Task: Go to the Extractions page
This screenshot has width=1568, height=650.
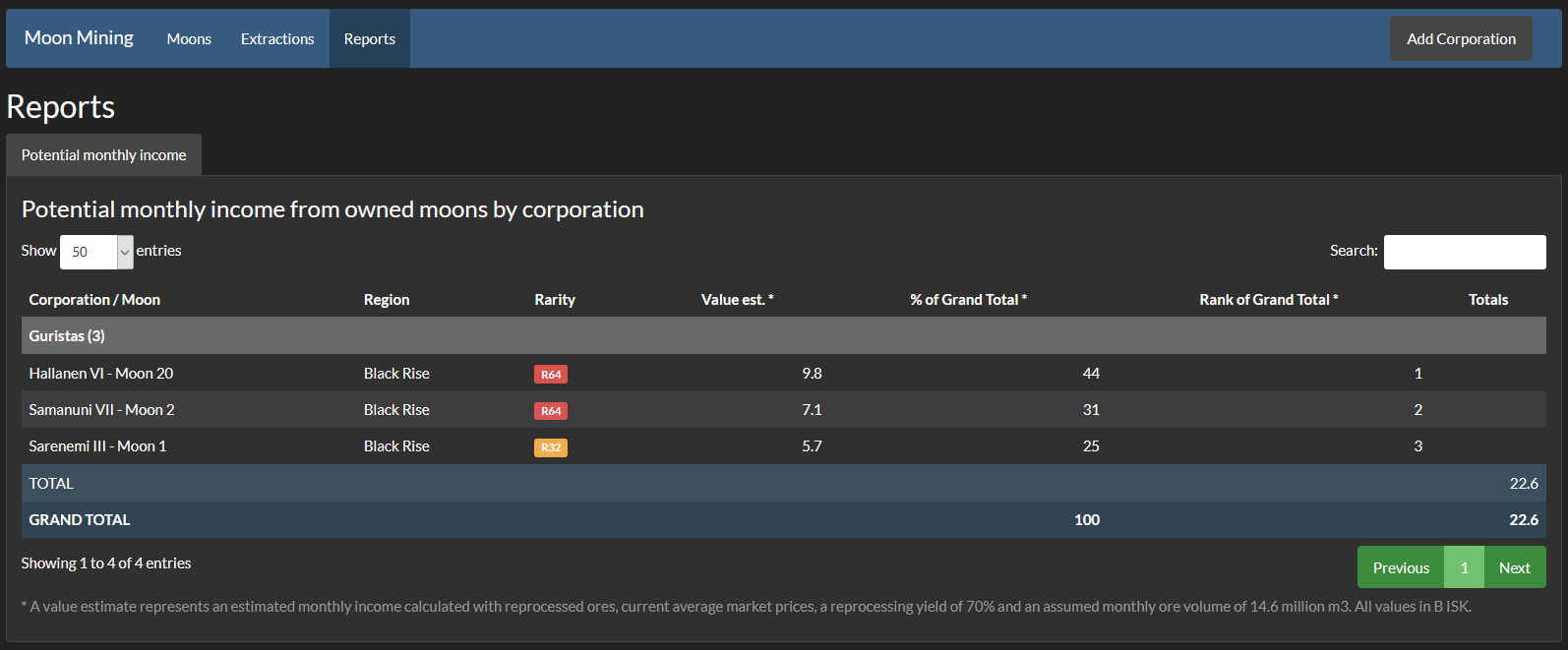Action: pos(277,39)
